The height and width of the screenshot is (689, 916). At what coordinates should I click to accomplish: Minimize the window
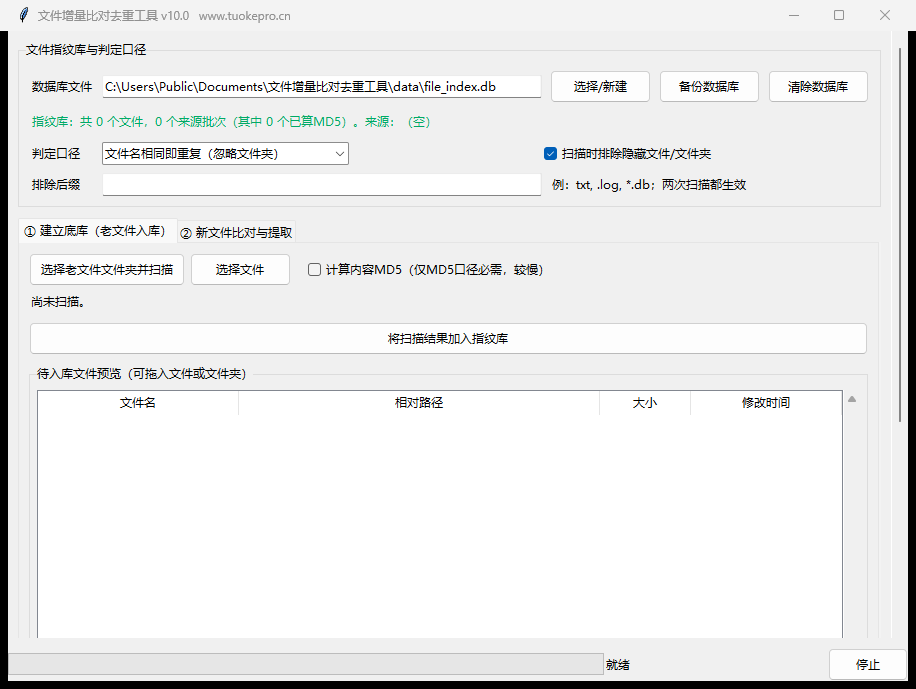[794, 15]
